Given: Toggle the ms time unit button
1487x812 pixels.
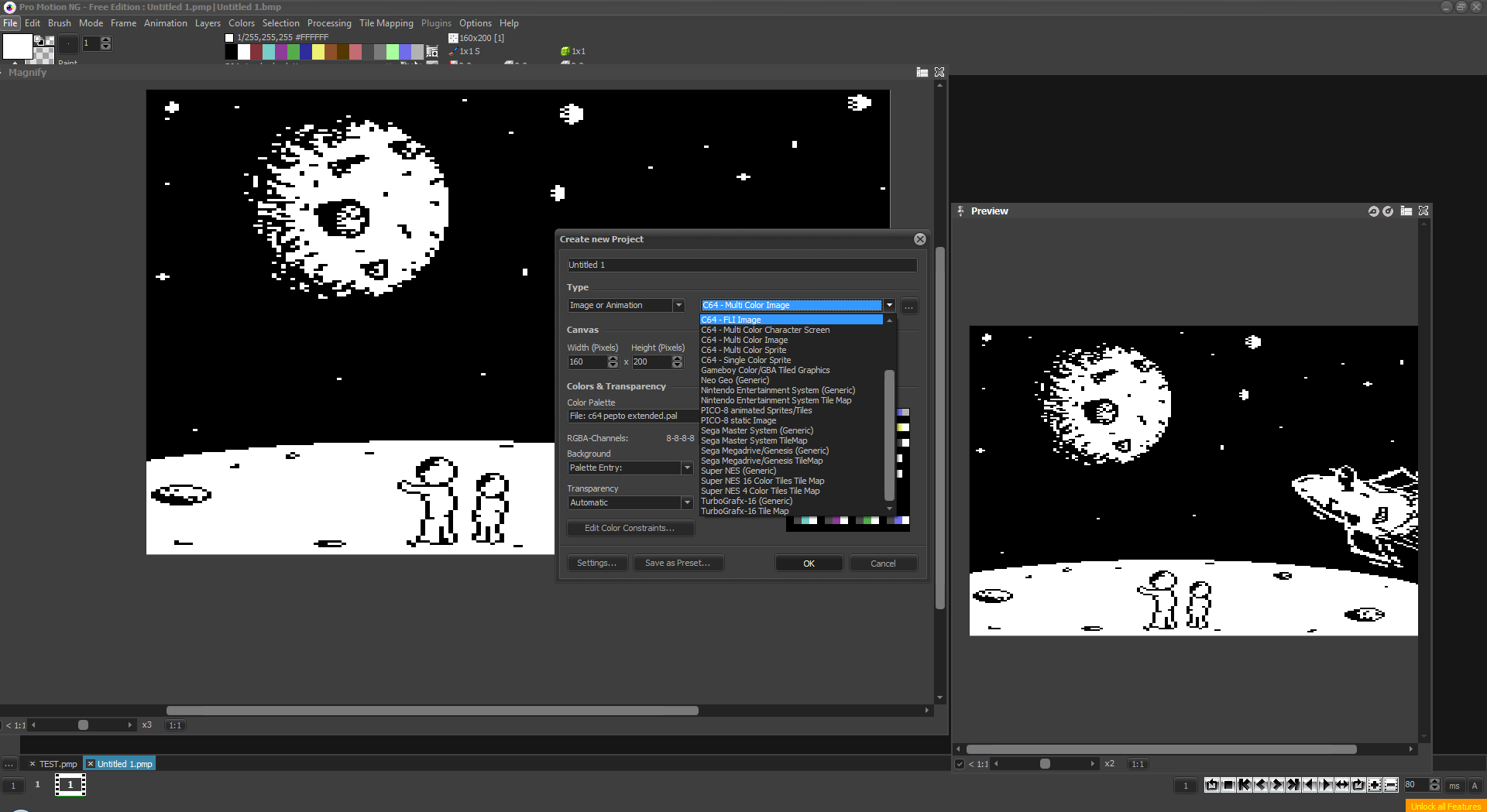Looking at the screenshot, I should coord(1454,786).
